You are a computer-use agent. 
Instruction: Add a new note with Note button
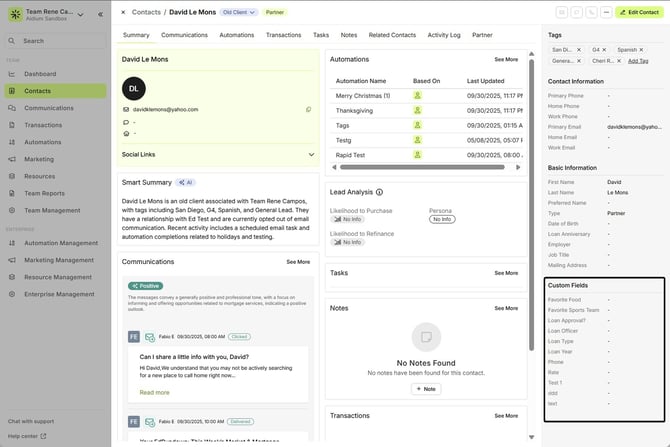point(425,389)
